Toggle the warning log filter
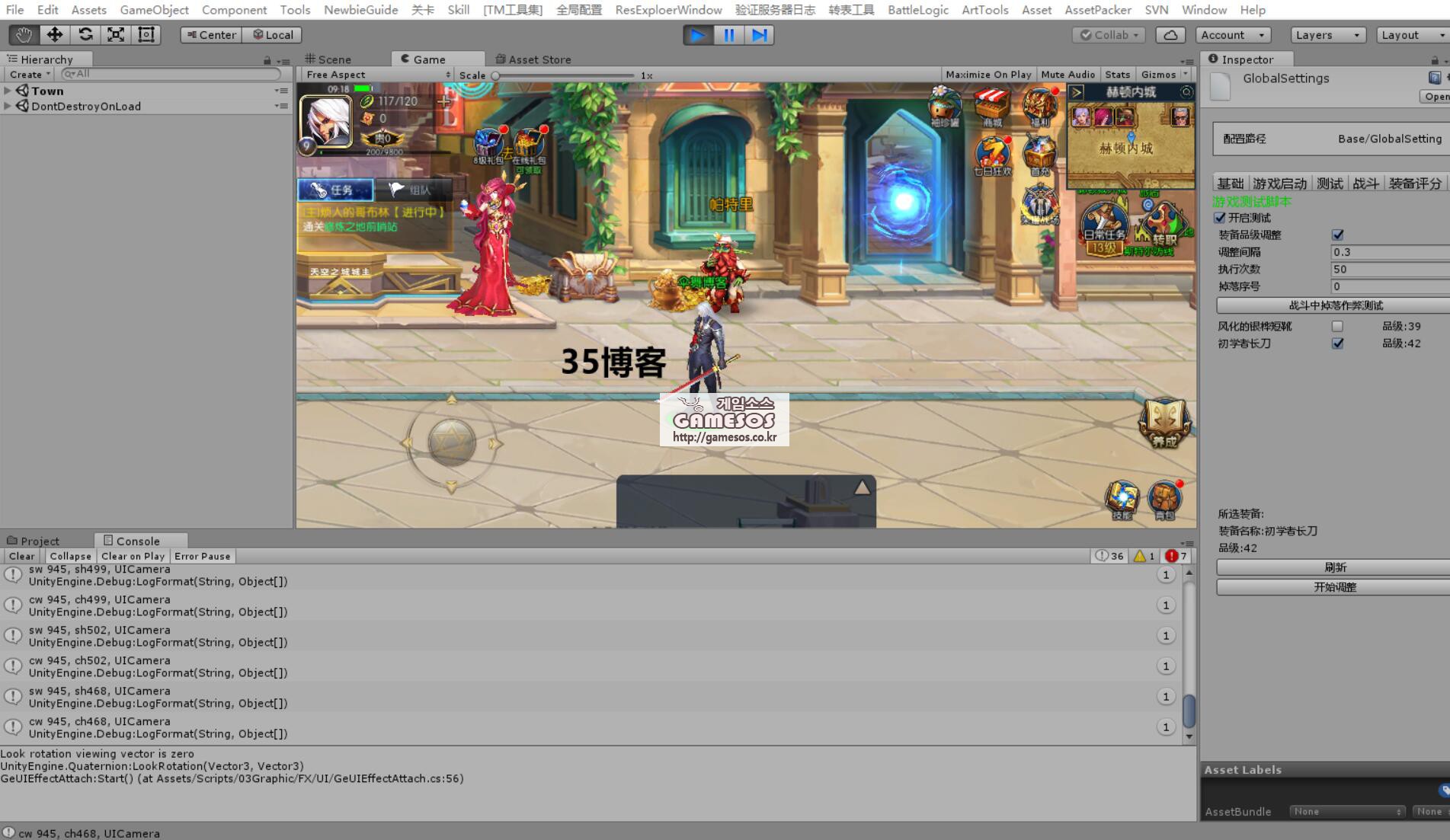 (x=1144, y=556)
